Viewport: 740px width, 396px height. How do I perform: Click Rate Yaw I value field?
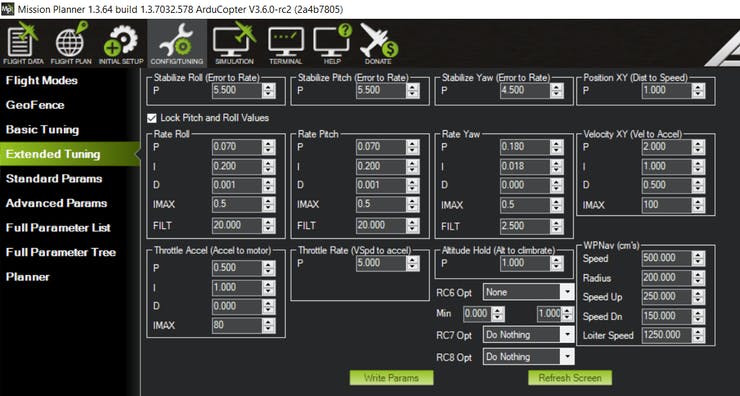(x=525, y=166)
